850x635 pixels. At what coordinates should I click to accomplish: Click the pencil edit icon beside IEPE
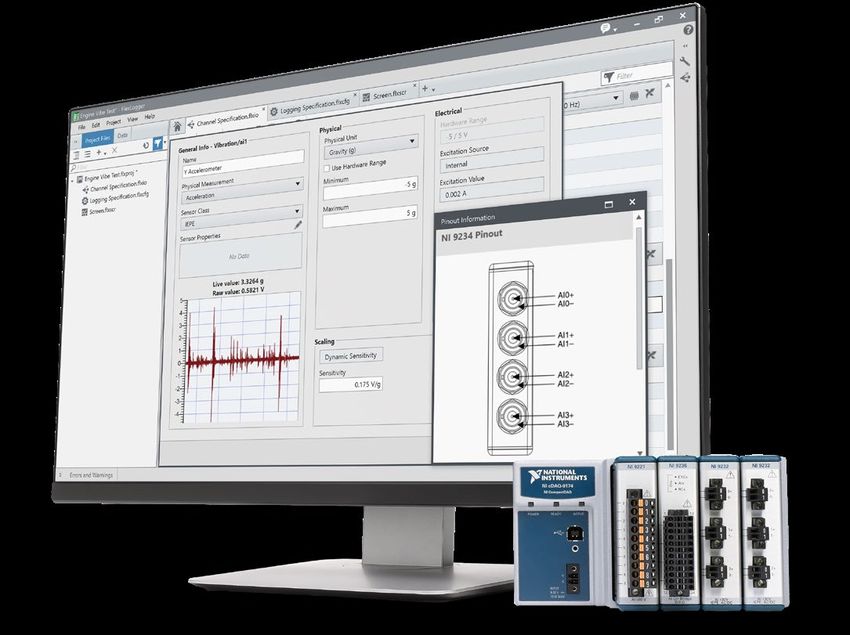click(x=298, y=225)
